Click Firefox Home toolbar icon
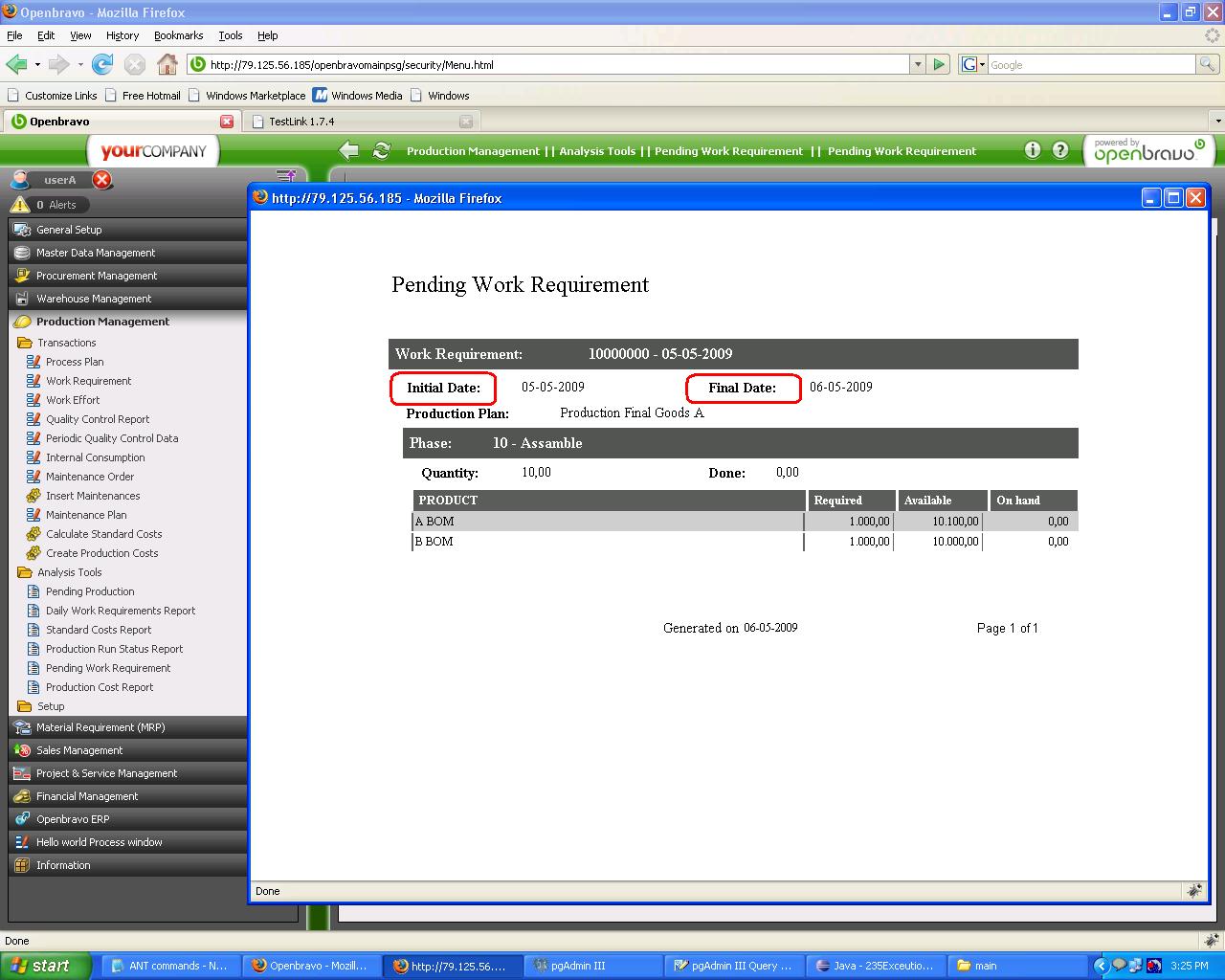This screenshot has height=980, width=1225. 167,64
